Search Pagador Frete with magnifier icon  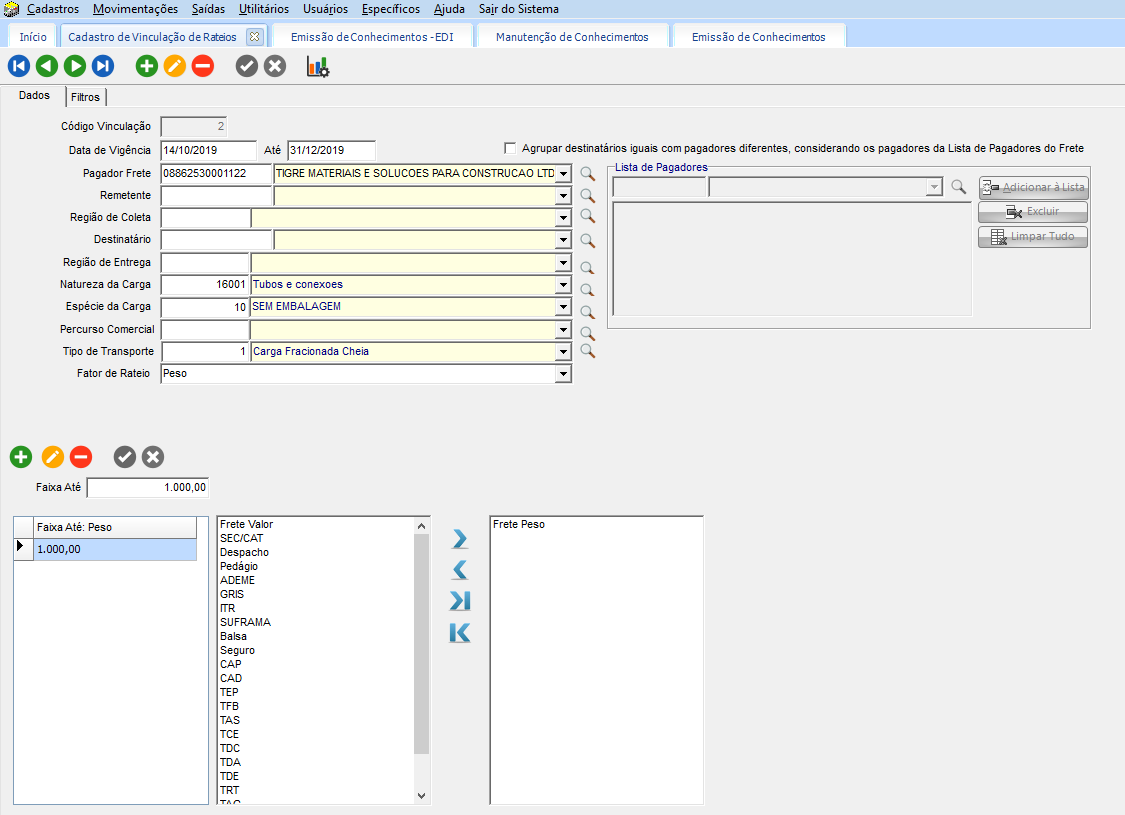click(588, 174)
